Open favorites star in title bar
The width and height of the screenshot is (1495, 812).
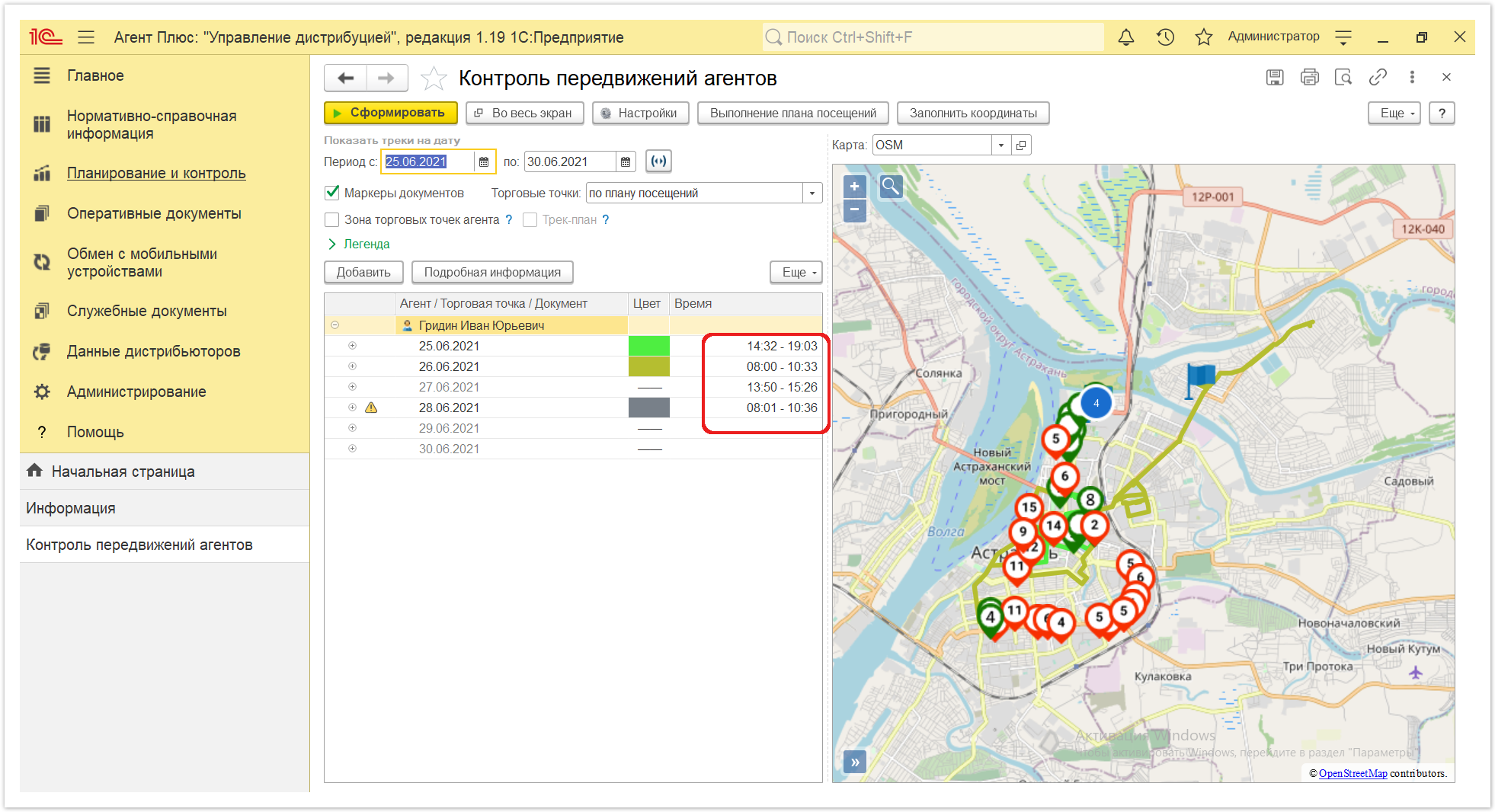[1203, 37]
